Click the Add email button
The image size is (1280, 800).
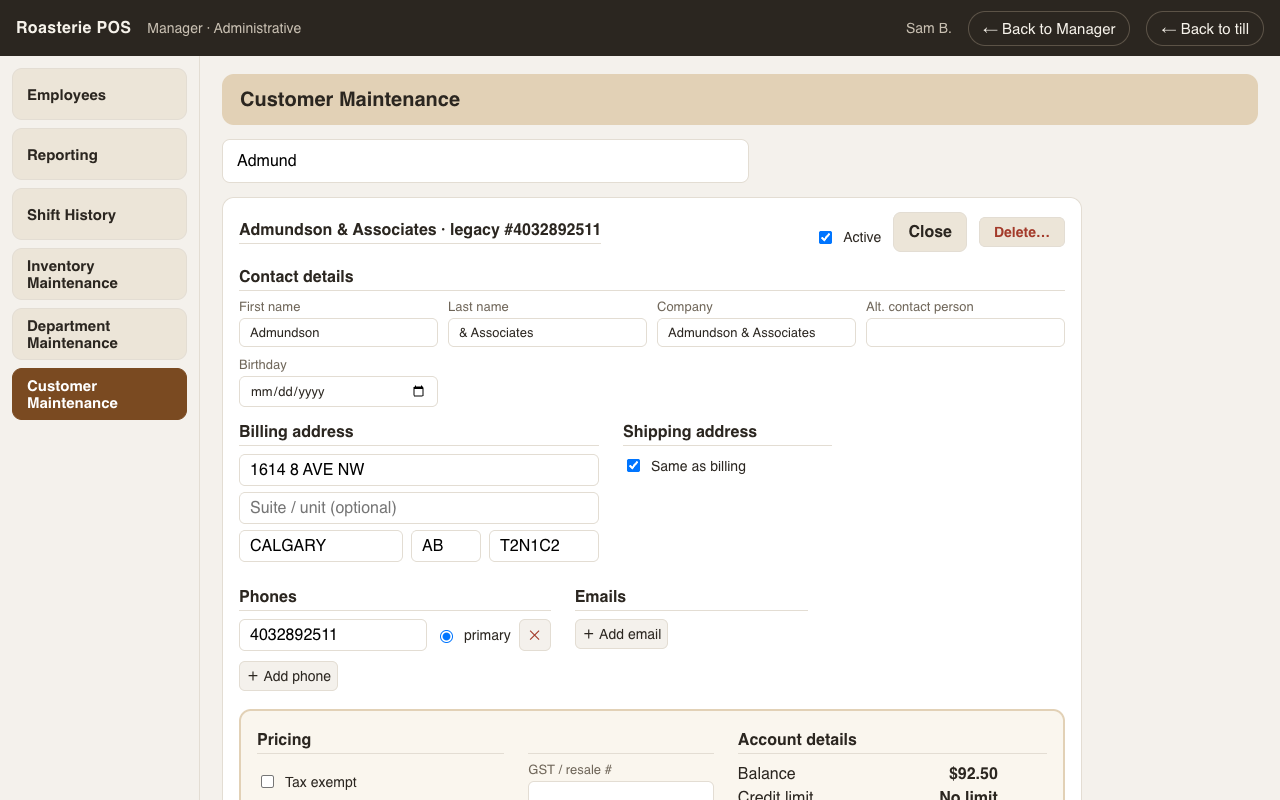(x=621, y=634)
